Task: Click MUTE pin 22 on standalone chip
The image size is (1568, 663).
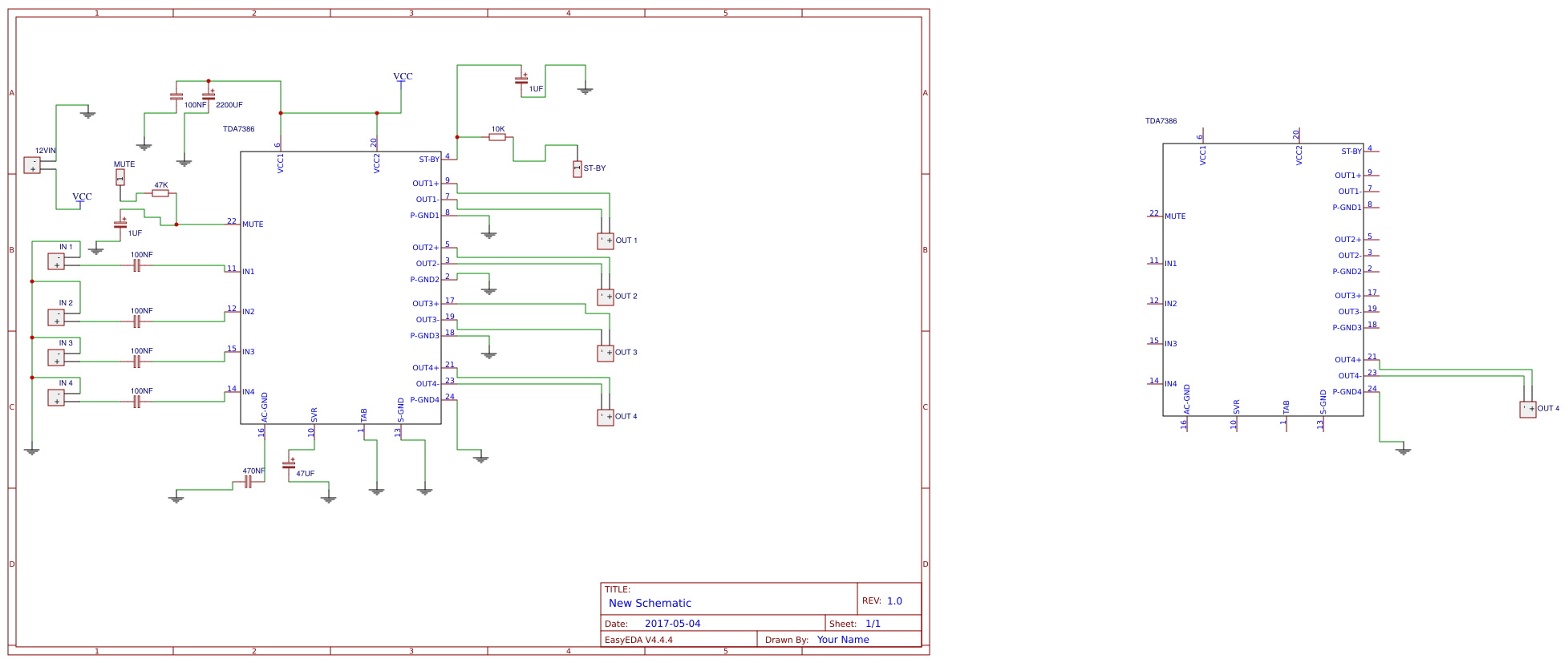Action: click(1155, 216)
